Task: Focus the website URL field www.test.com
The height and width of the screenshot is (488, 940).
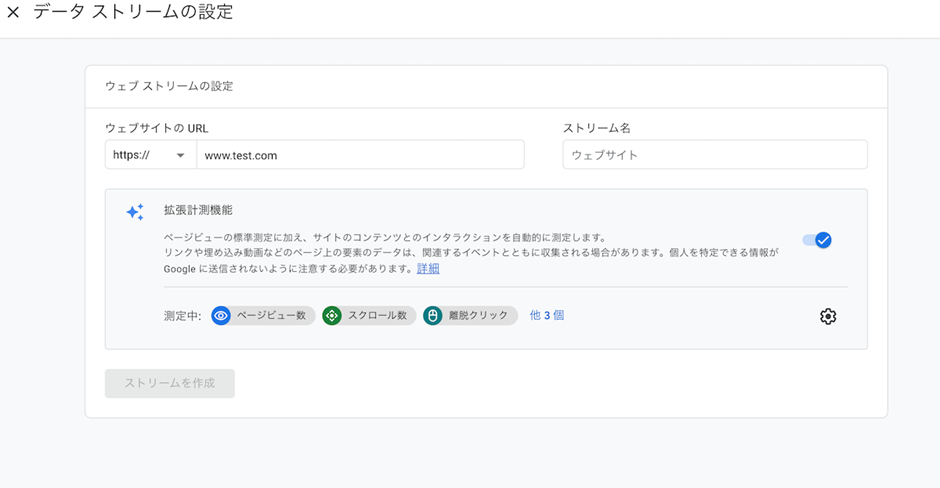Action: pyautogui.click(x=360, y=155)
